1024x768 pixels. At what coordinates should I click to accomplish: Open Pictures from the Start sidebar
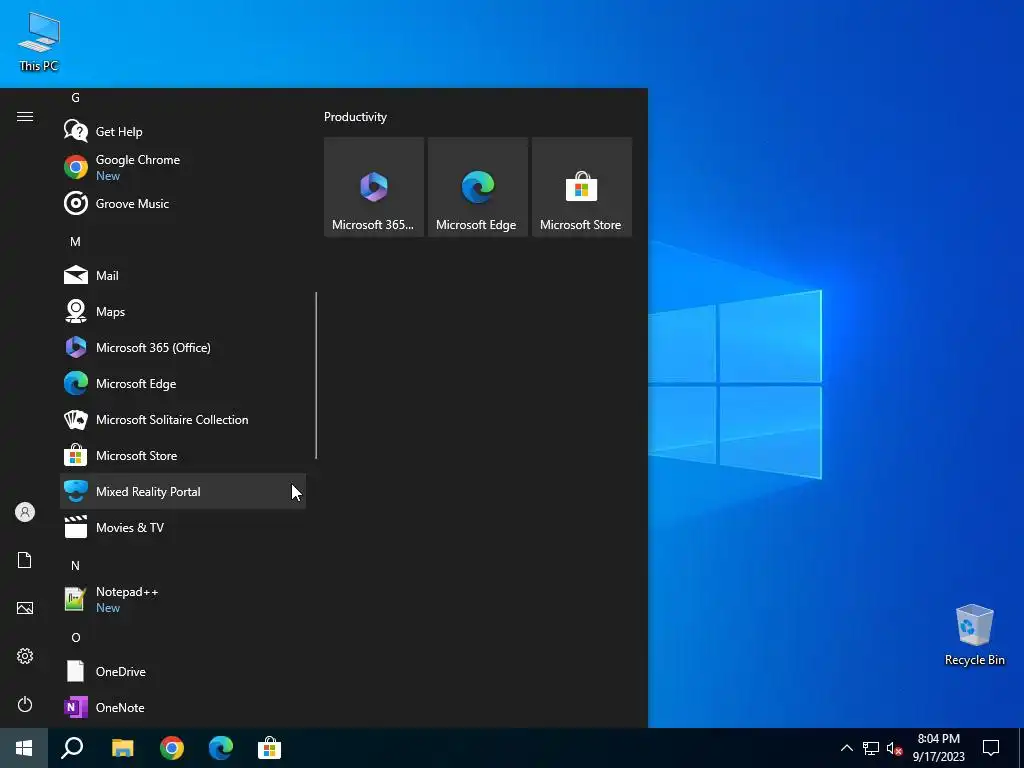25,608
